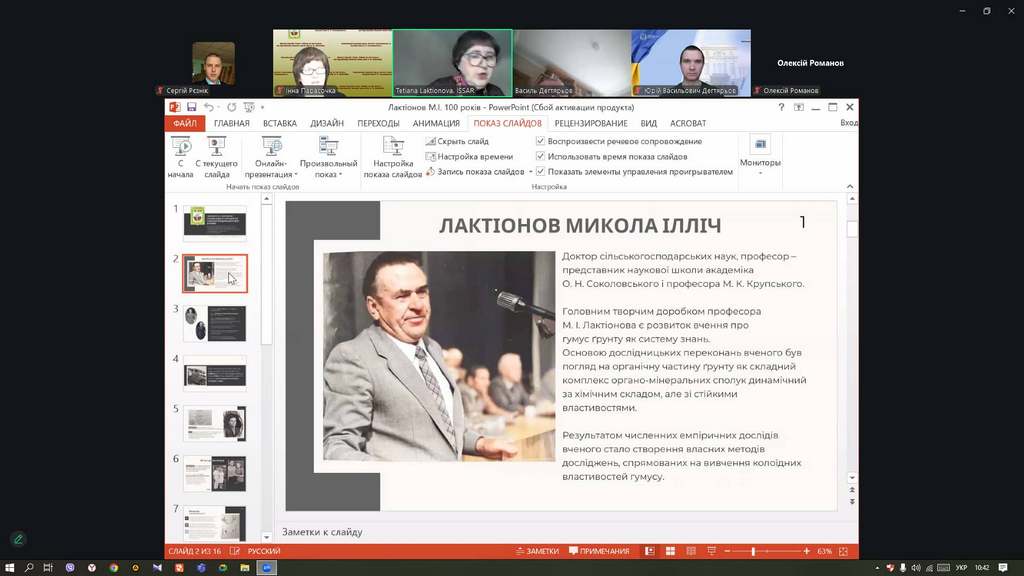Switch to the АНИМАЦИЯ tab
The width and height of the screenshot is (1024, 576).
click(x=436, y=123)
